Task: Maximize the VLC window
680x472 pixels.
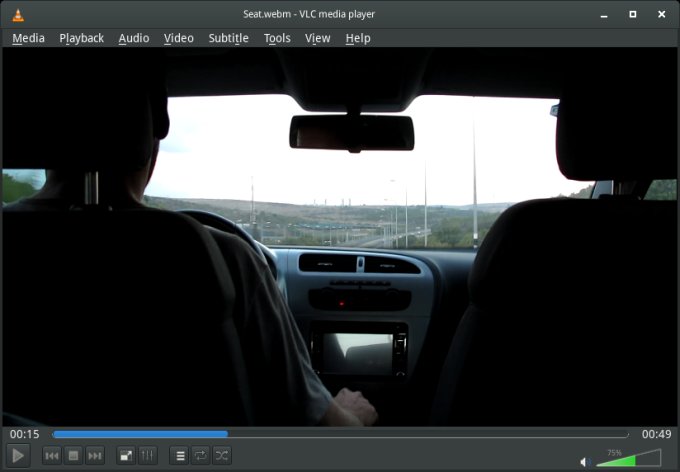Action: point(633,14)
